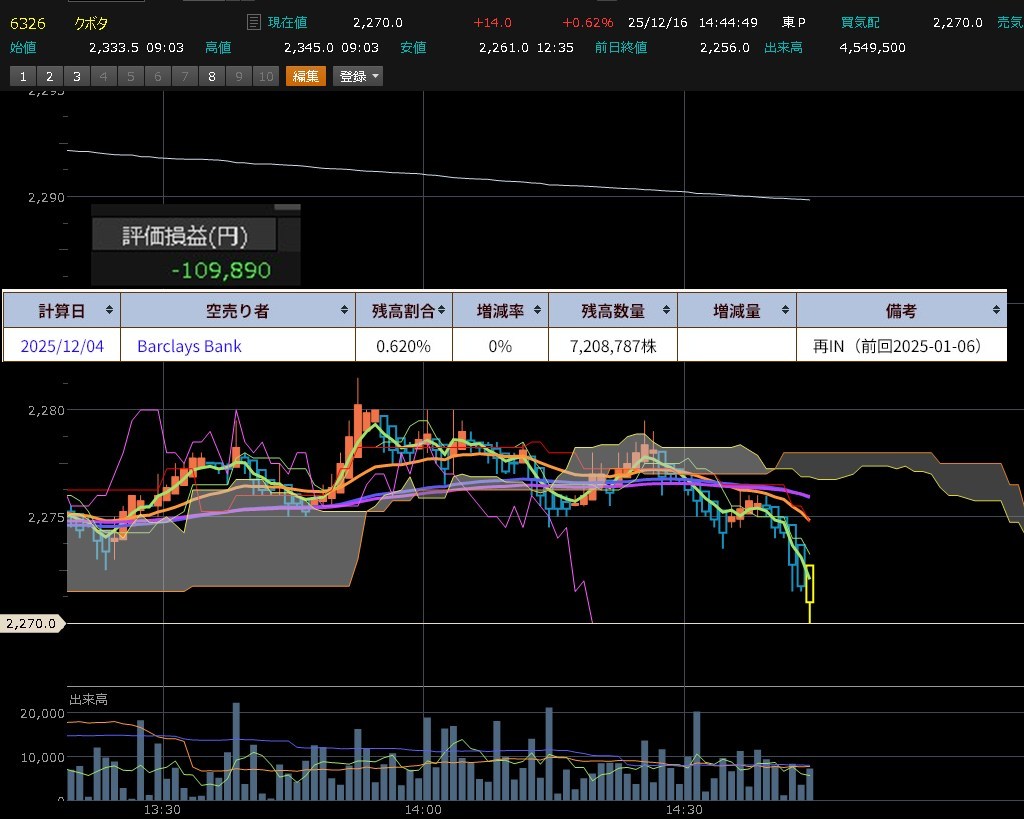Switch to chart preset 1
1024x819 pixels.
coord(22,76)
